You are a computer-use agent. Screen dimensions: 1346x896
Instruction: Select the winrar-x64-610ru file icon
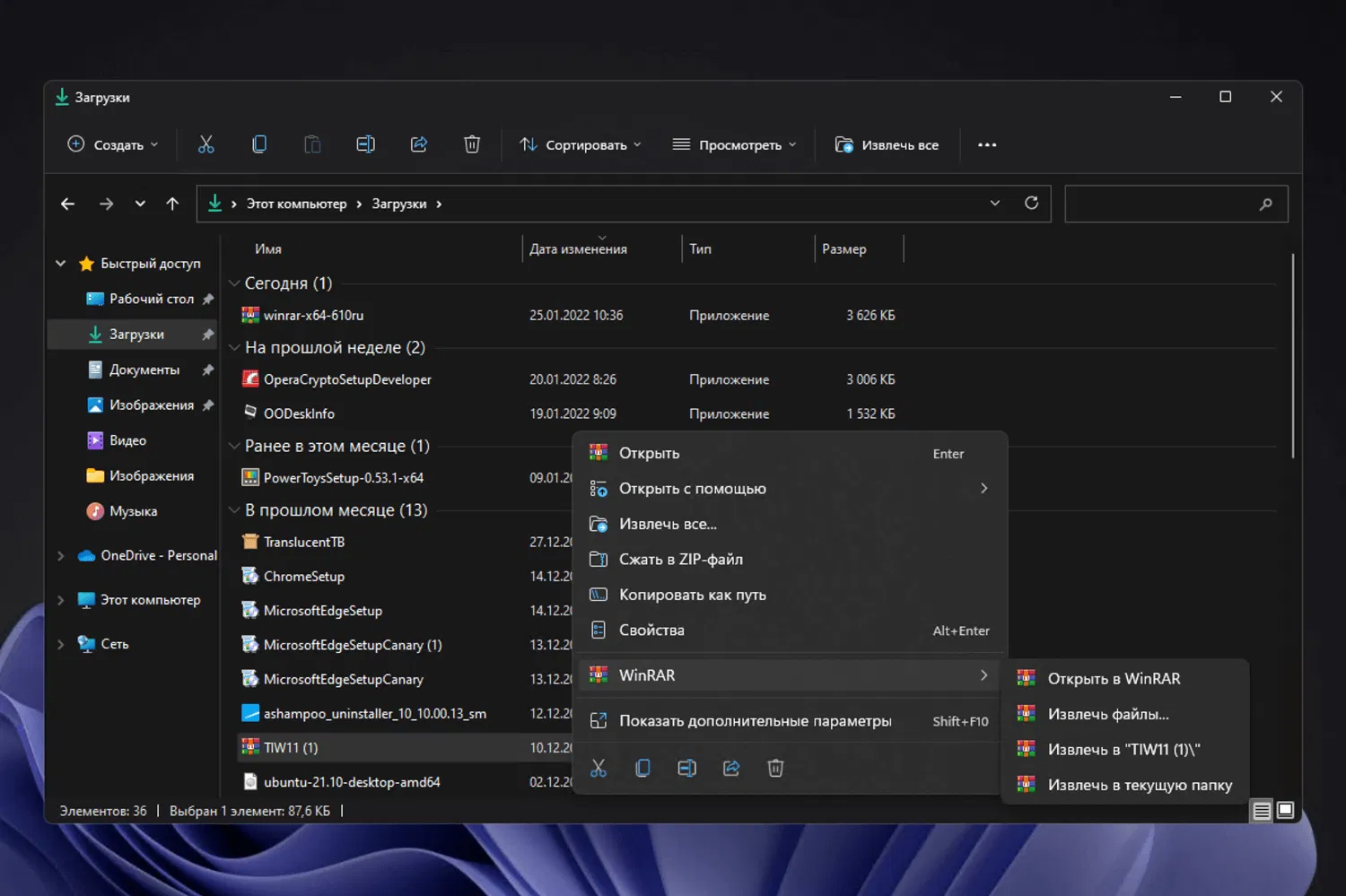250,315
